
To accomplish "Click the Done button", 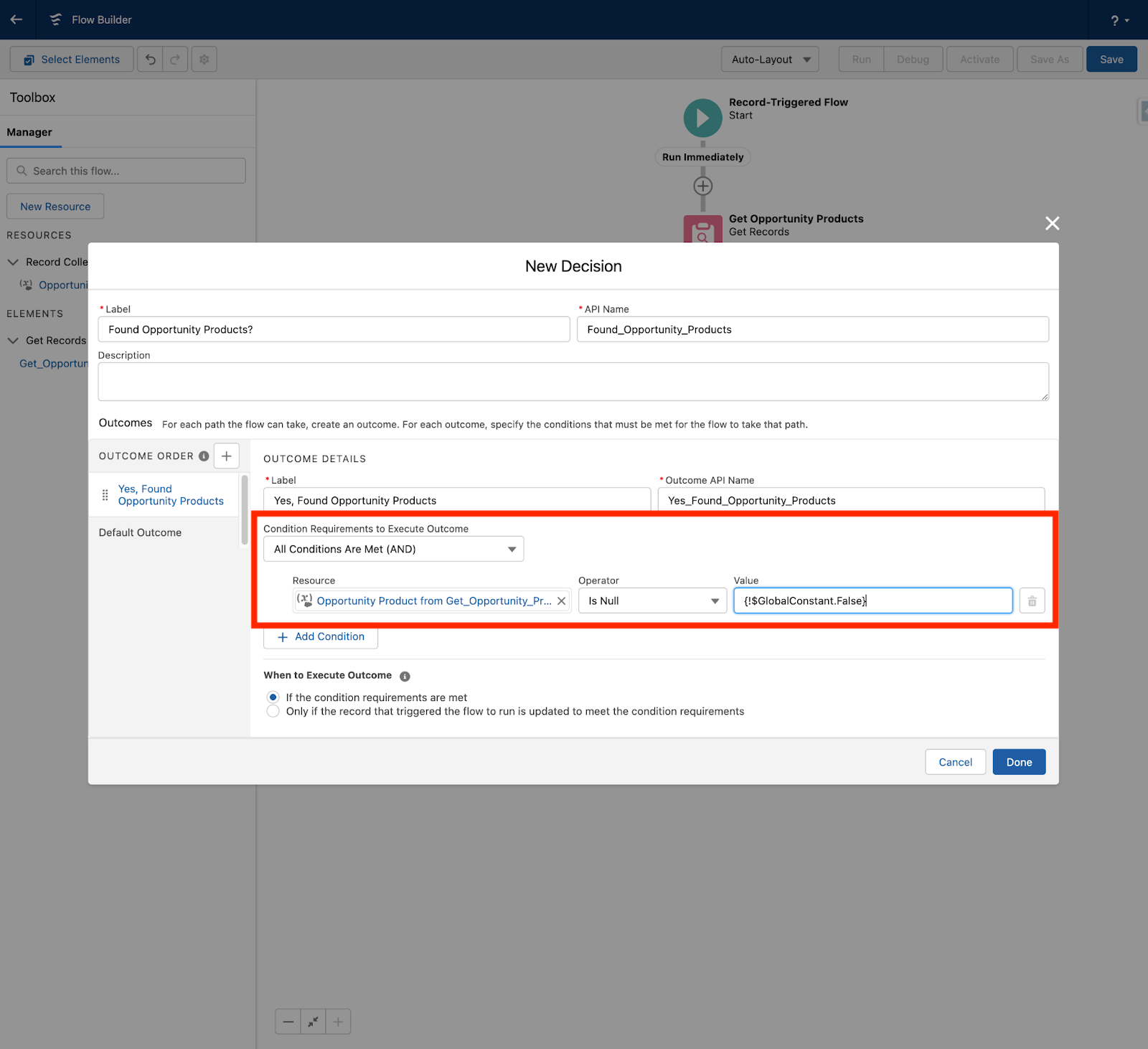I will pos(1018,761).
